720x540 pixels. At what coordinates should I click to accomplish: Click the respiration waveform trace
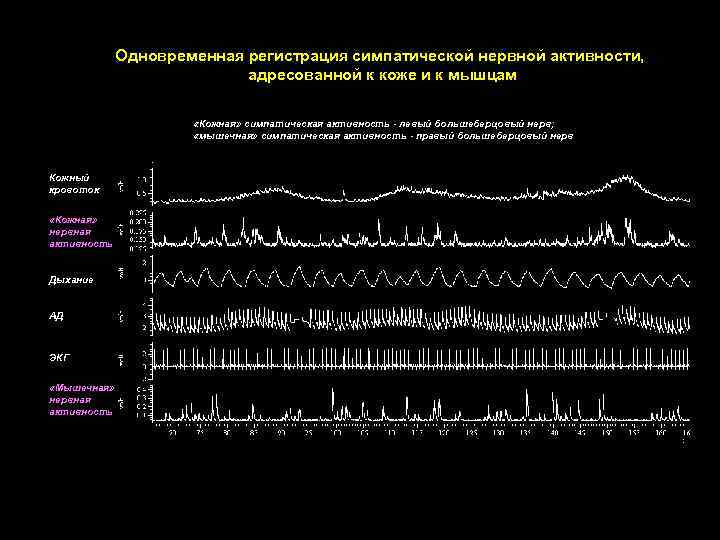[x=421, y=277]
